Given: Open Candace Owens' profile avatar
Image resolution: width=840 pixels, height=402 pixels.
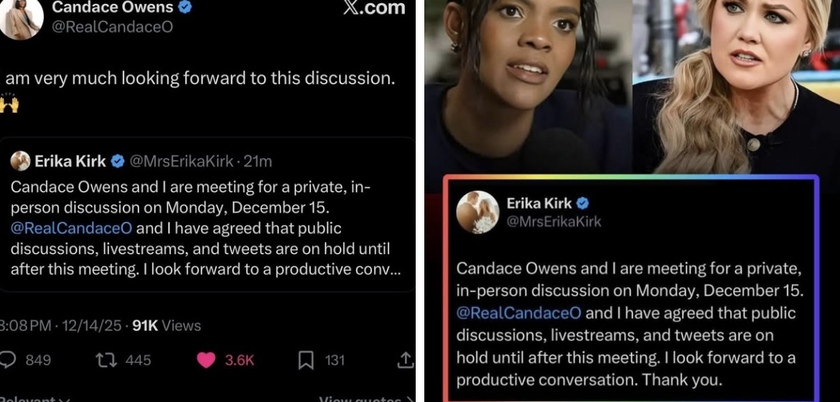Looking at the screenshot, I should (22, 18).
